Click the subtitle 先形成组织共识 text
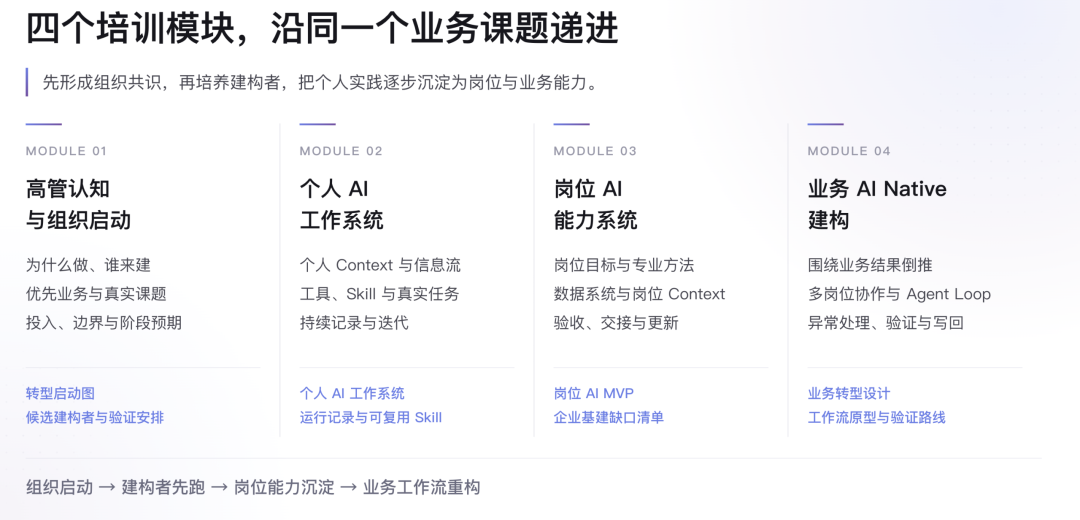Image resolution: width=1080 pixels, height=520 pixels. pyautogui.click(x=105, y=83)
